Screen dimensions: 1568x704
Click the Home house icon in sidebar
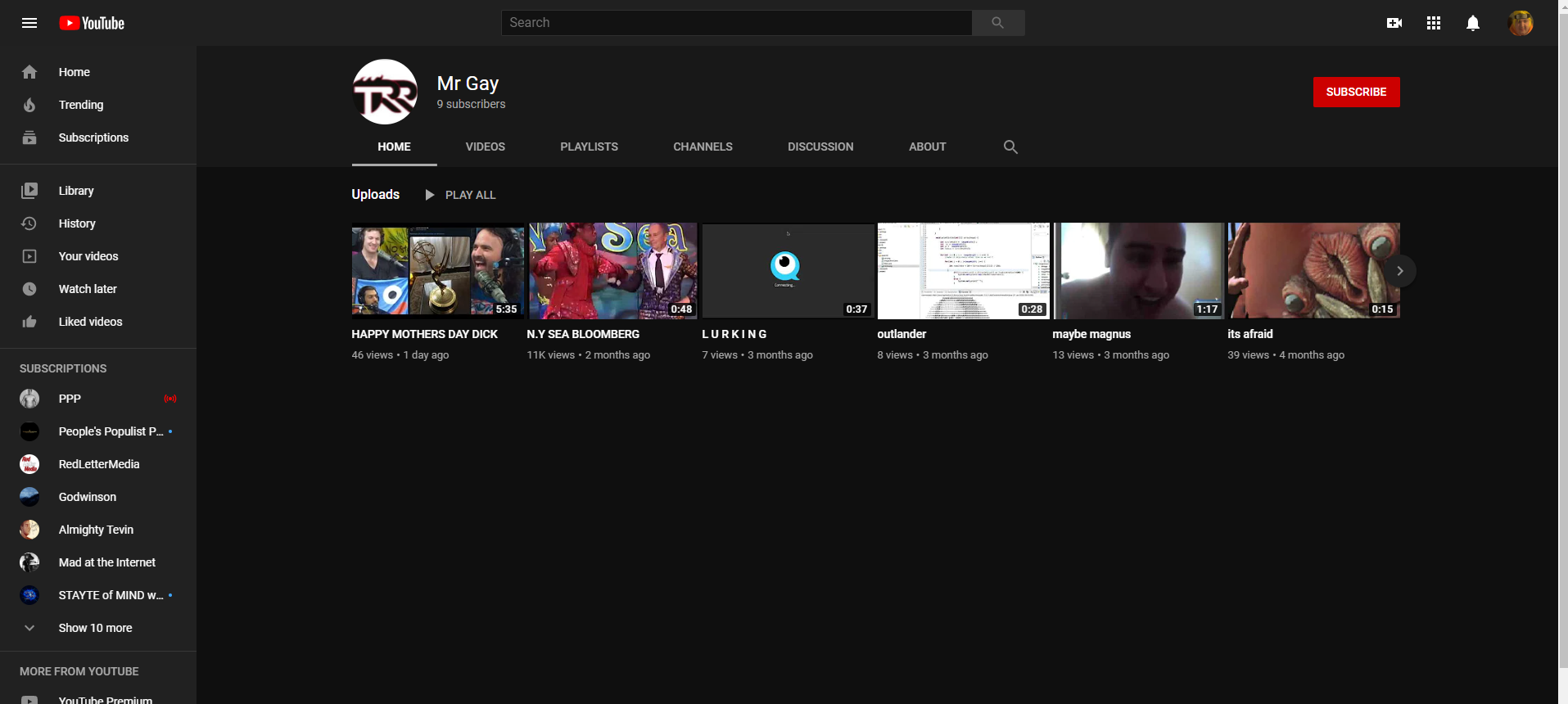(29, 72)
